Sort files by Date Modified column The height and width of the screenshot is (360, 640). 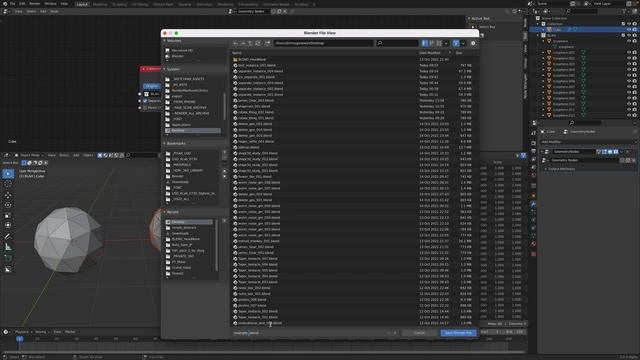(430, 53)
